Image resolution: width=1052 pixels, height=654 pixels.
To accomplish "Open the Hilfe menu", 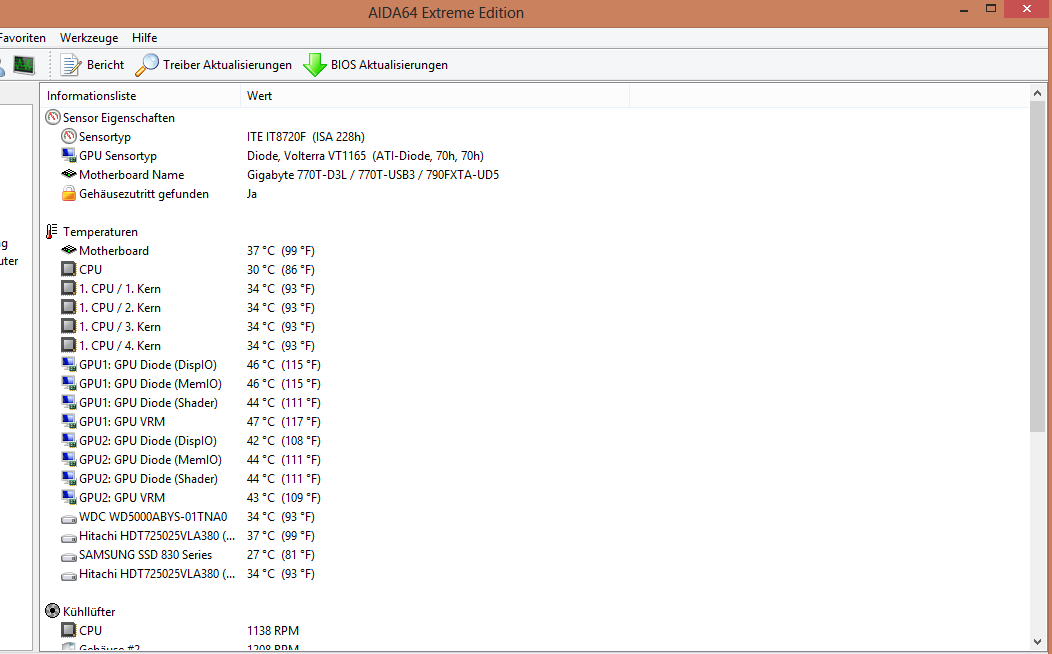I will [144, 38].
